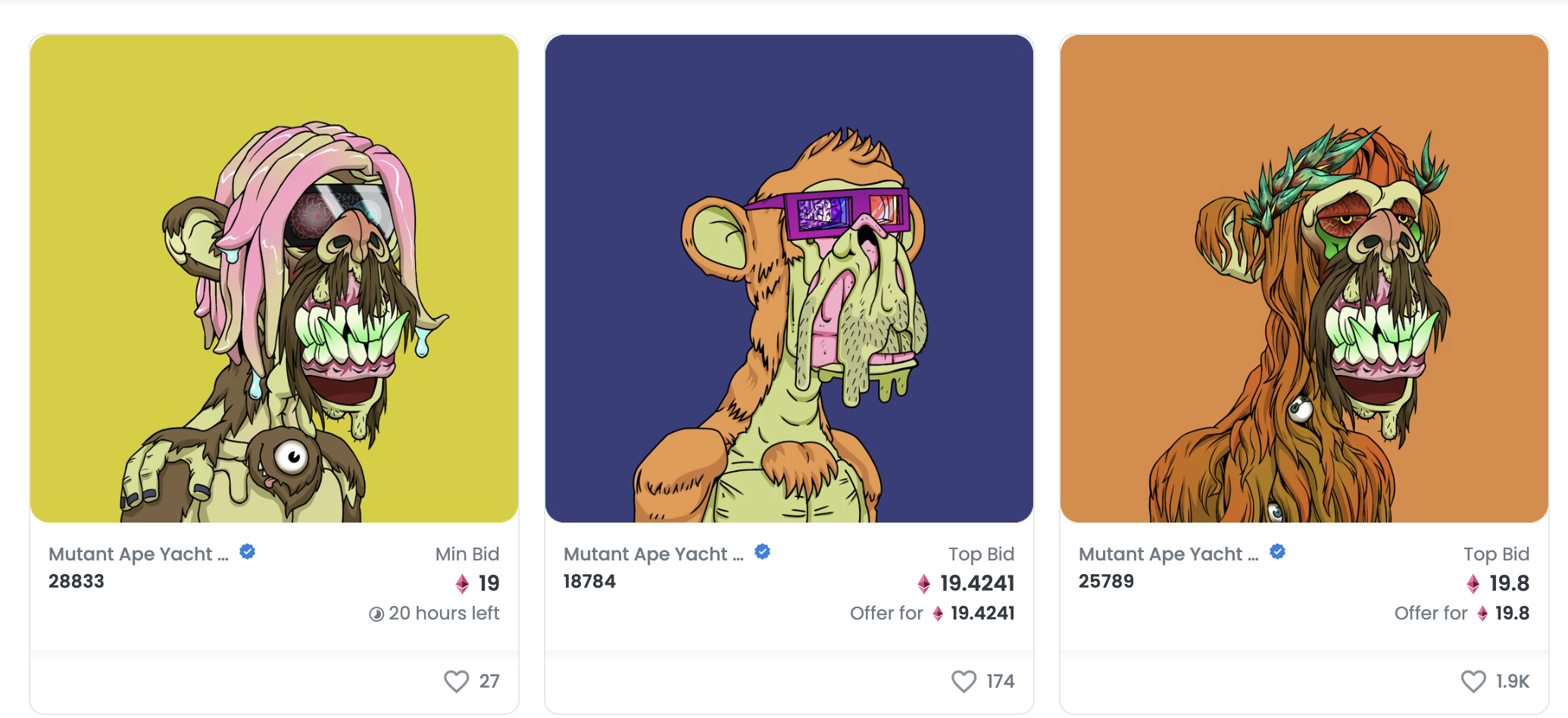Open the collection link above item 25789

[1168, 554]
